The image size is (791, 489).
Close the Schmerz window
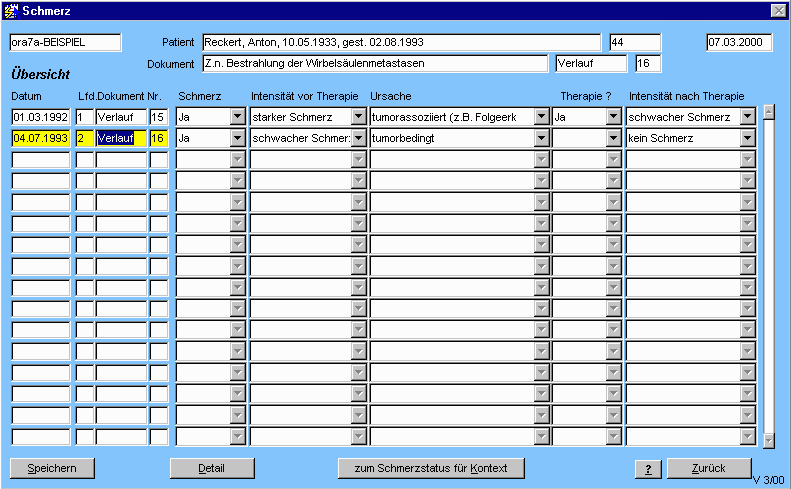(x=778, y=10)
